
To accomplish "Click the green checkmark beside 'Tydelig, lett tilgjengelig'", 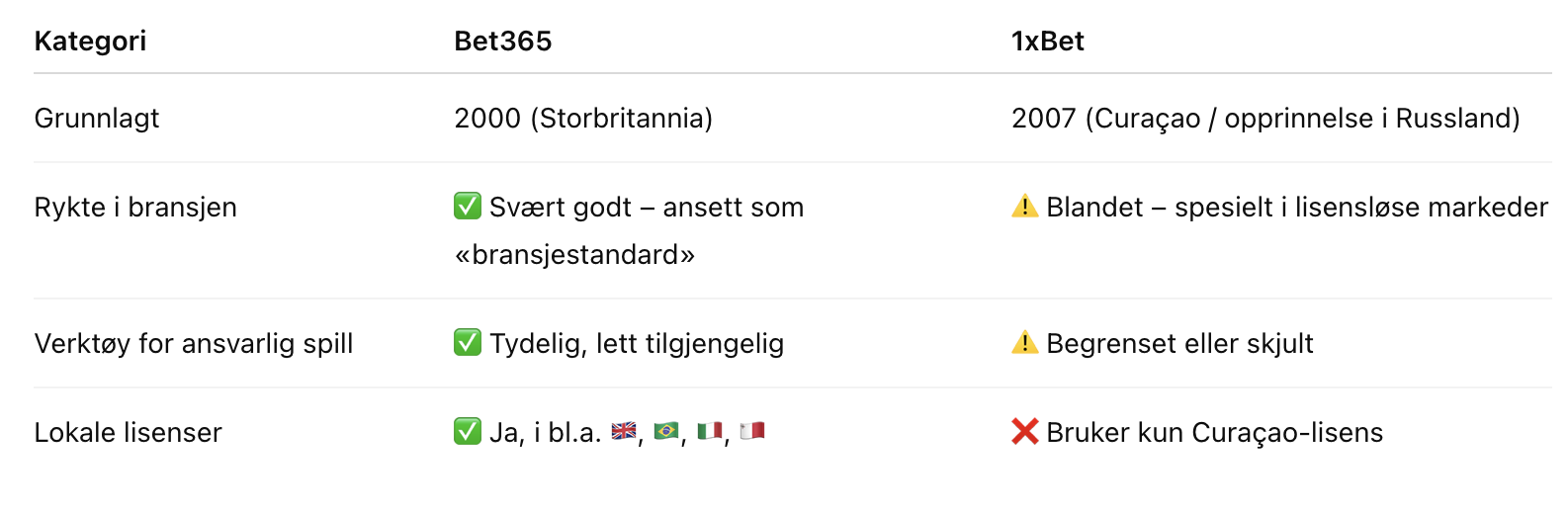I will (468, 343).
